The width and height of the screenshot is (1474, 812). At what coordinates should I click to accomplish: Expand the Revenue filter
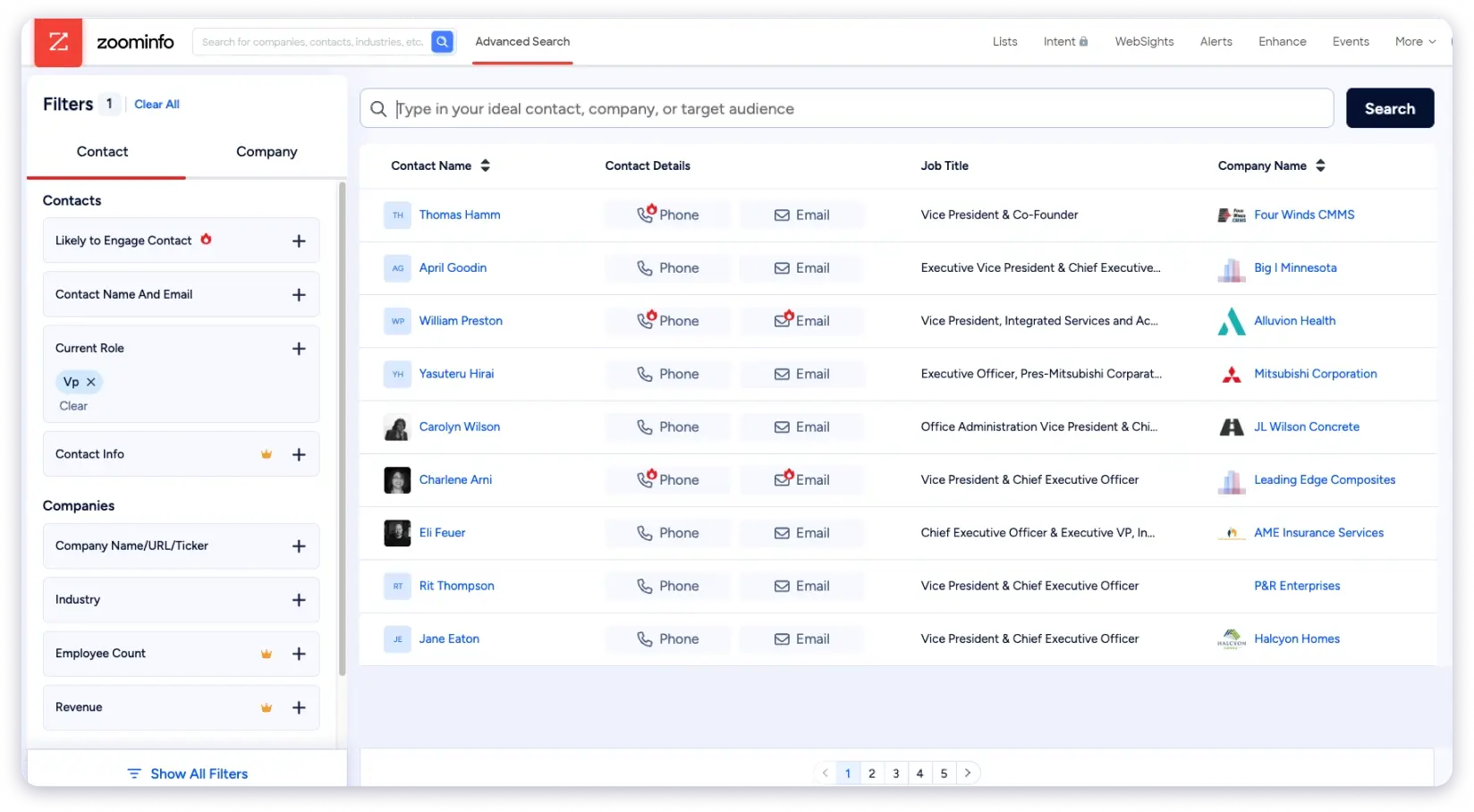299,707
